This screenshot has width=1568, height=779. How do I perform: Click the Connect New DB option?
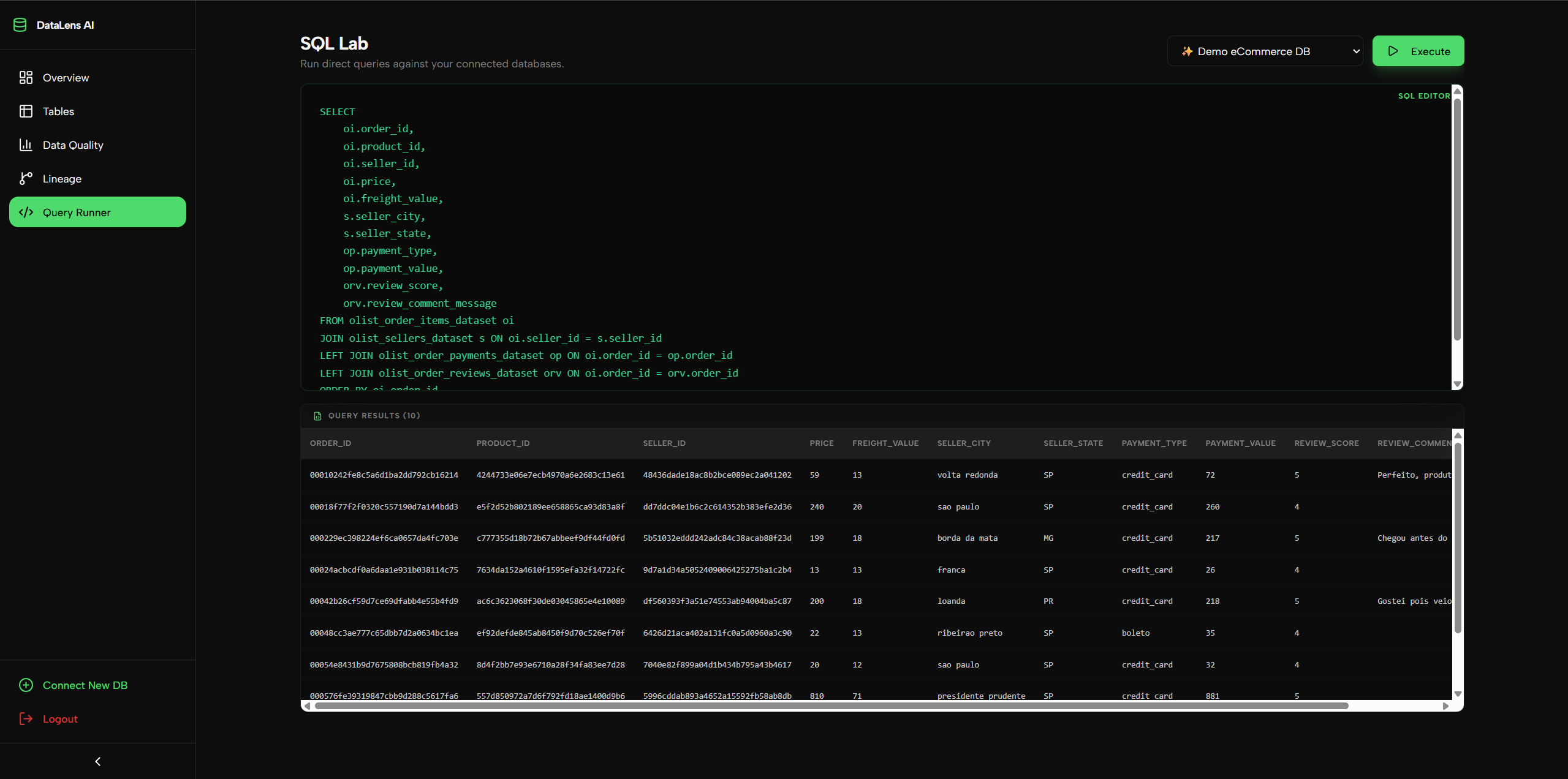click(x=85, y=685)
